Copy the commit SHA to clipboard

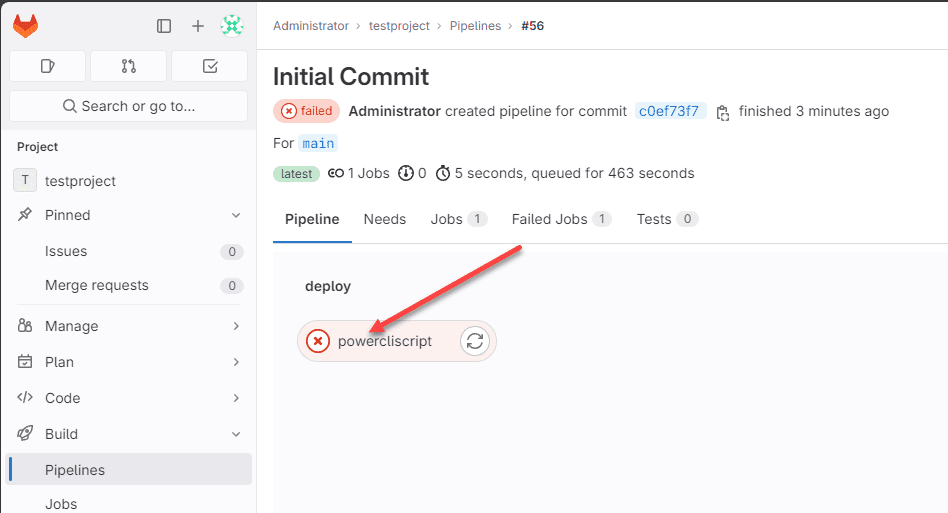point(723,112)
